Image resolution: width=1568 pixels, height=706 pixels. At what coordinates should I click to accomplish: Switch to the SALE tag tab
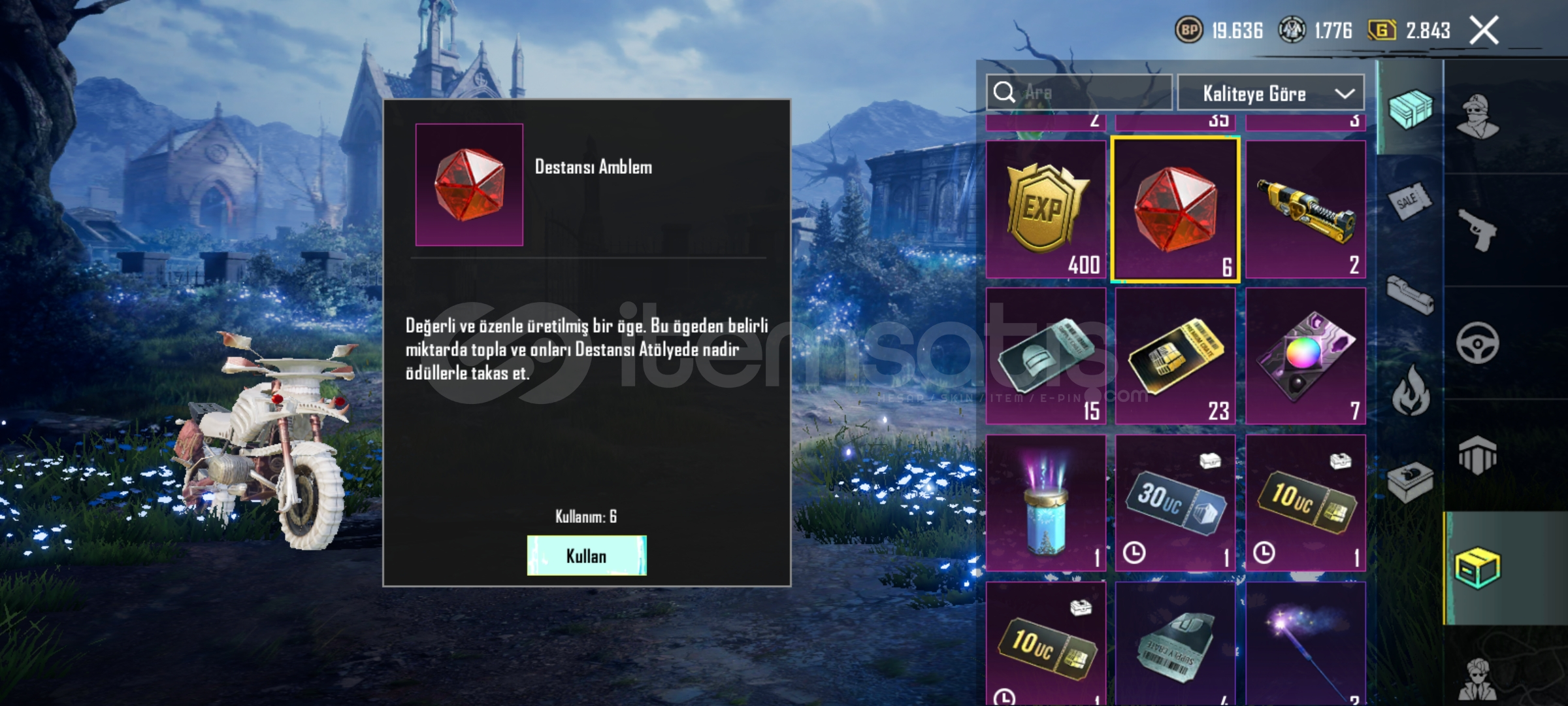(x=1410, y=201)
